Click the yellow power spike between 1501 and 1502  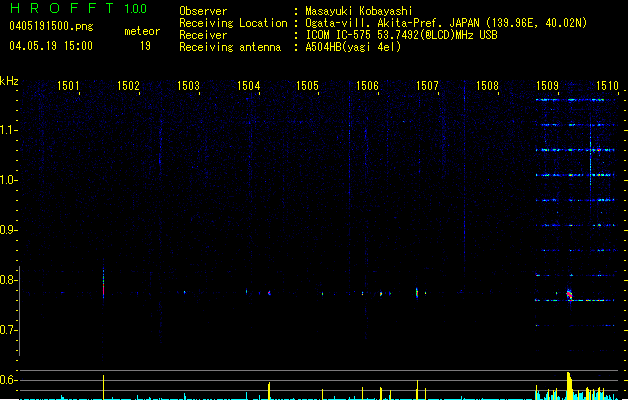(103, 387)
